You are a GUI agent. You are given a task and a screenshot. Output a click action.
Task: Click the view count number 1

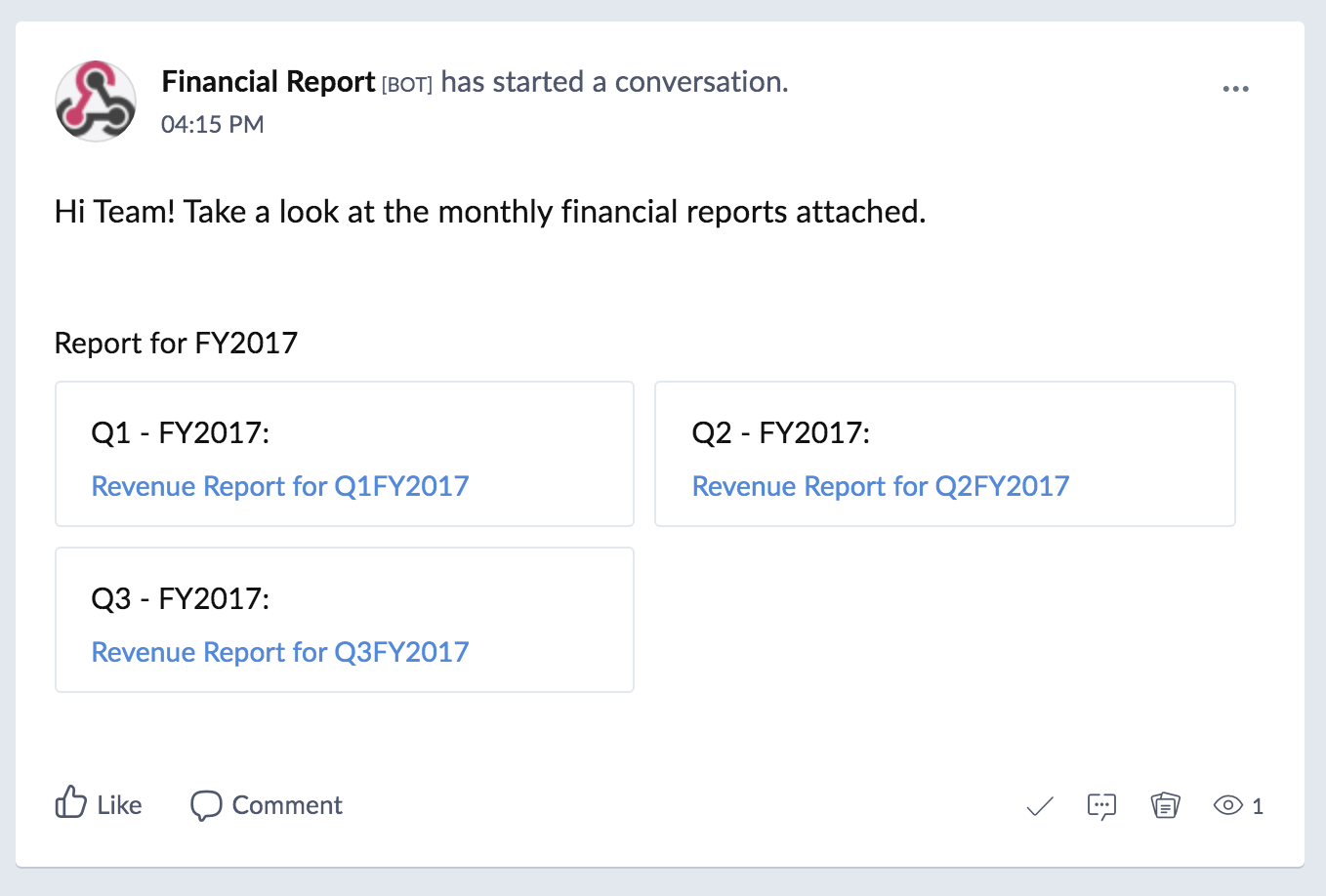point(1258,806)
